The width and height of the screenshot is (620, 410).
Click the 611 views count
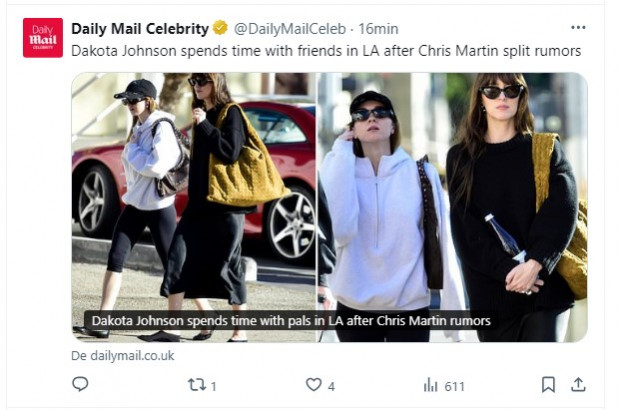(x=454, y=386)
